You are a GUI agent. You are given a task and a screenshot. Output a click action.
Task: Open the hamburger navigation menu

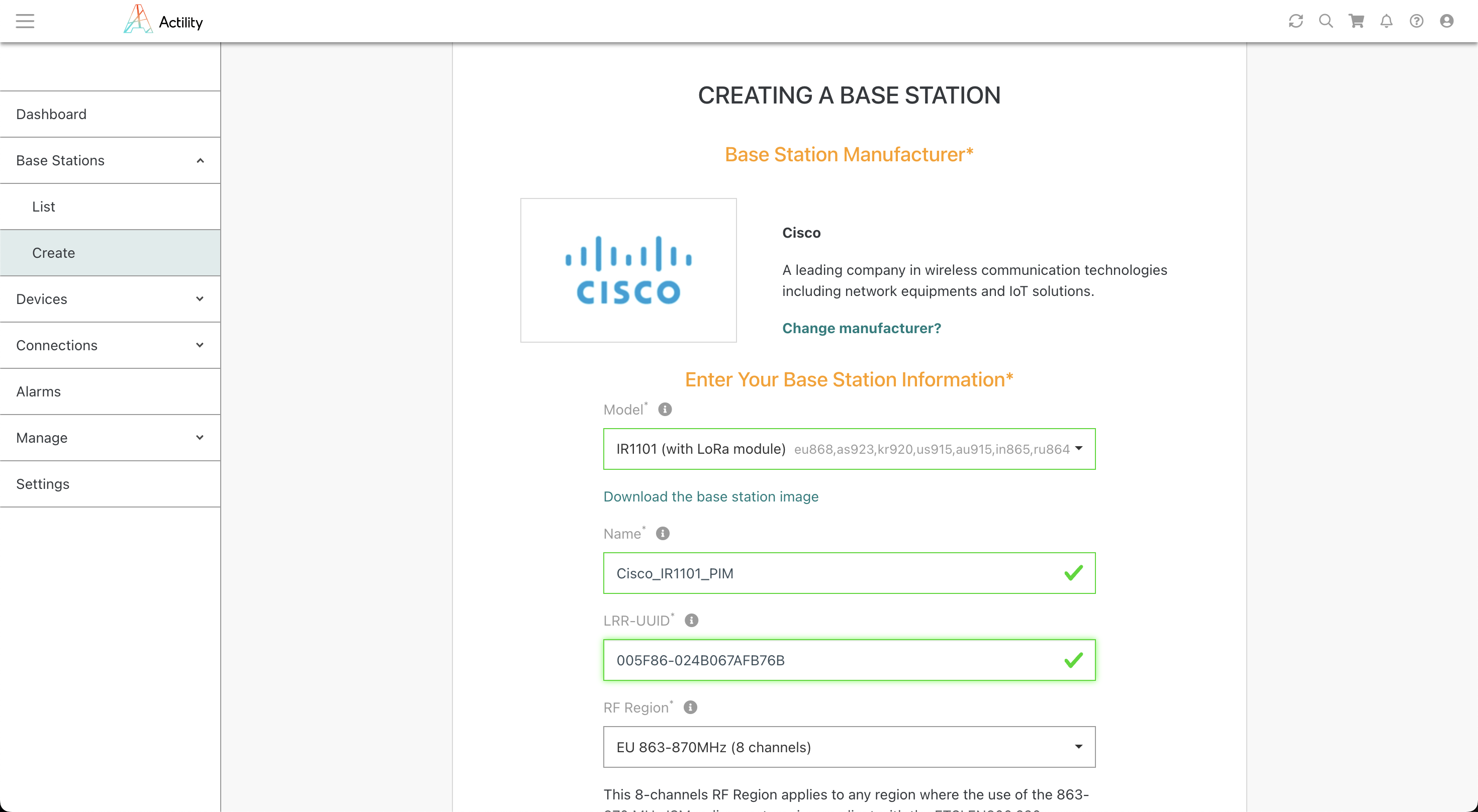coord(25,21)
